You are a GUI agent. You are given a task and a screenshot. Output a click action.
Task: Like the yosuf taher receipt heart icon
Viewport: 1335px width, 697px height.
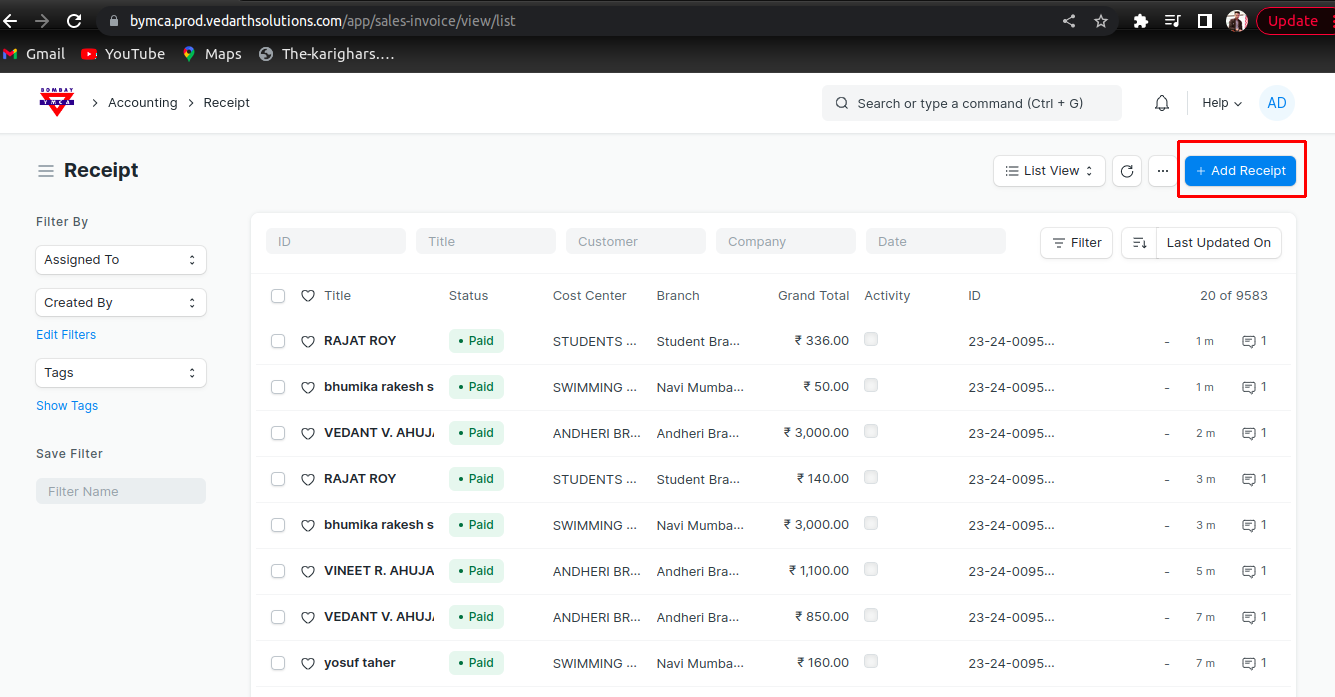click(x=308, y=663)
